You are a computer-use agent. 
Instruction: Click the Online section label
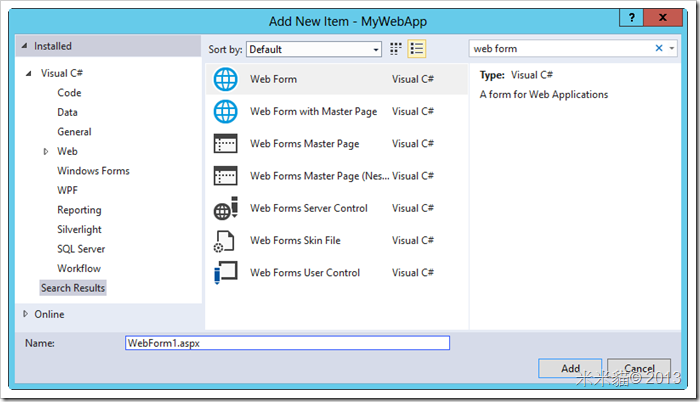[x=49, y=314]
